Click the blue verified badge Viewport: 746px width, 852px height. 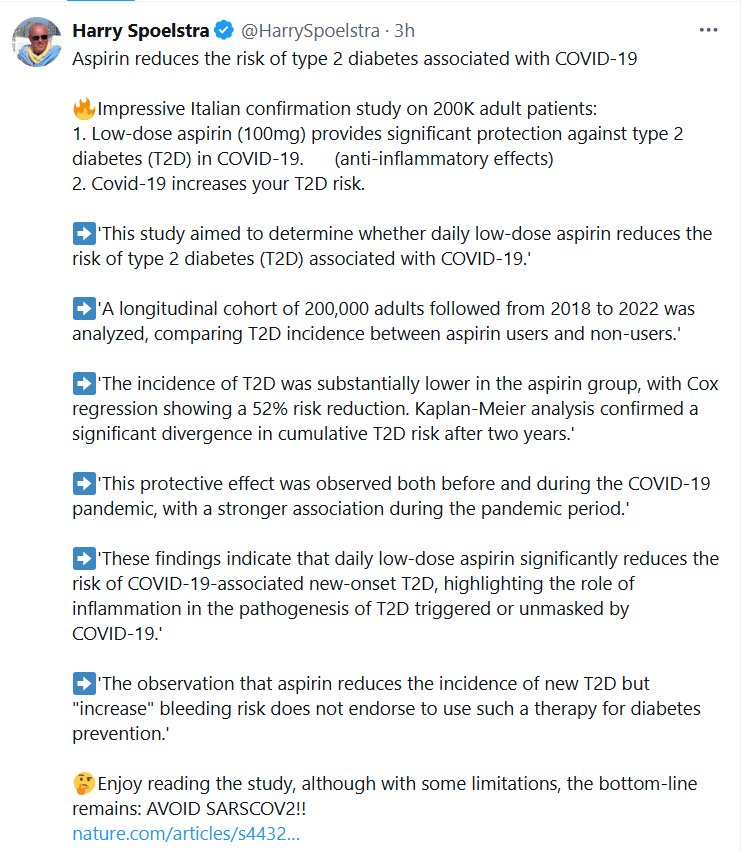pos(225,31)
